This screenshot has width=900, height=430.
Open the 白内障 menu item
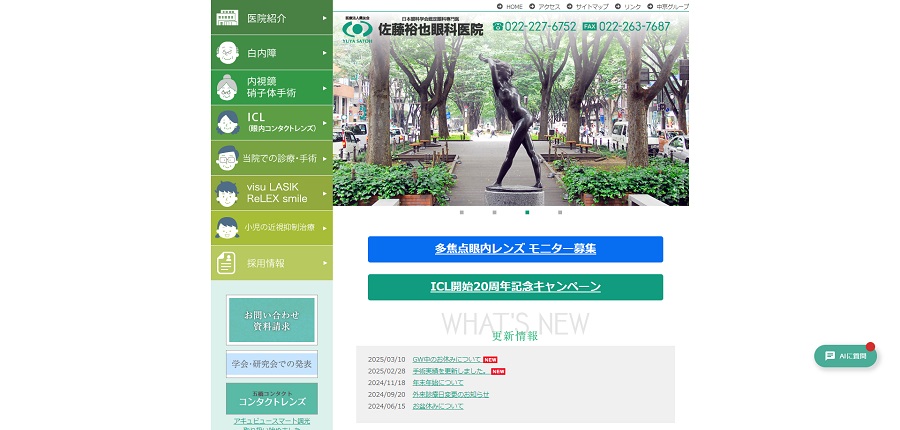[272, 52]
